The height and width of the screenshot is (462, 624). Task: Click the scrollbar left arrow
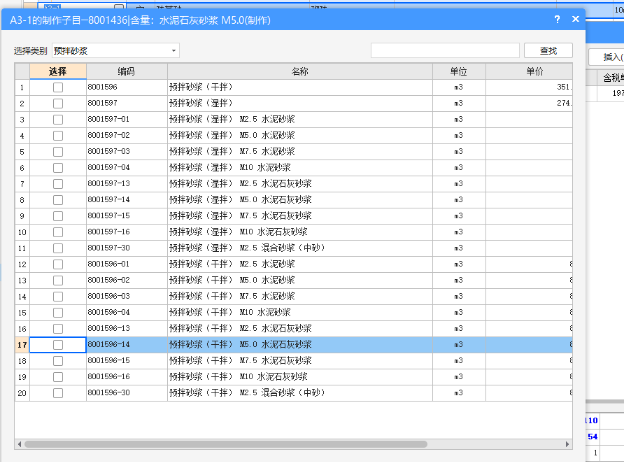[20, 444]
